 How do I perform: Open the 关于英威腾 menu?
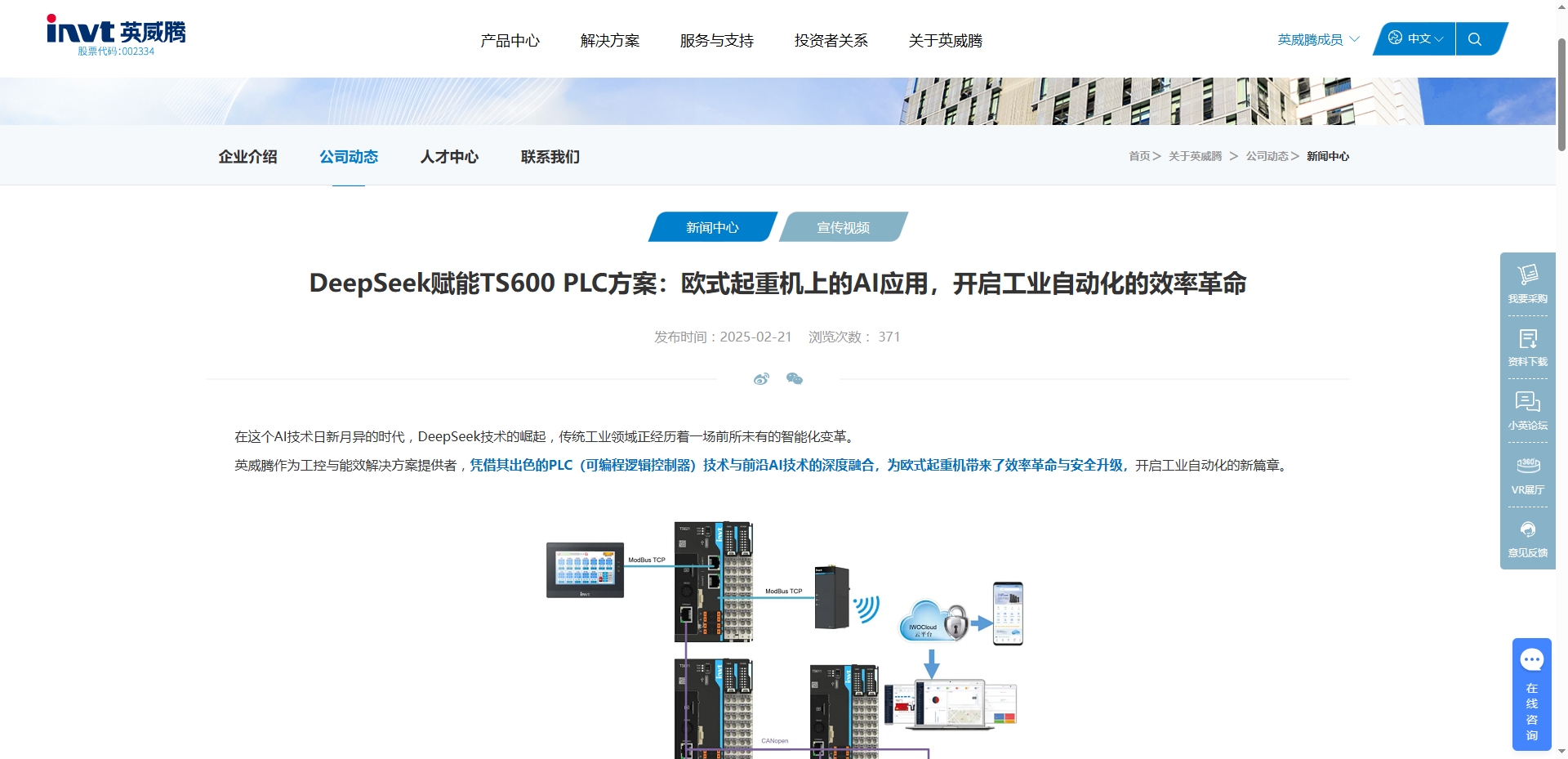click(946, 40)
